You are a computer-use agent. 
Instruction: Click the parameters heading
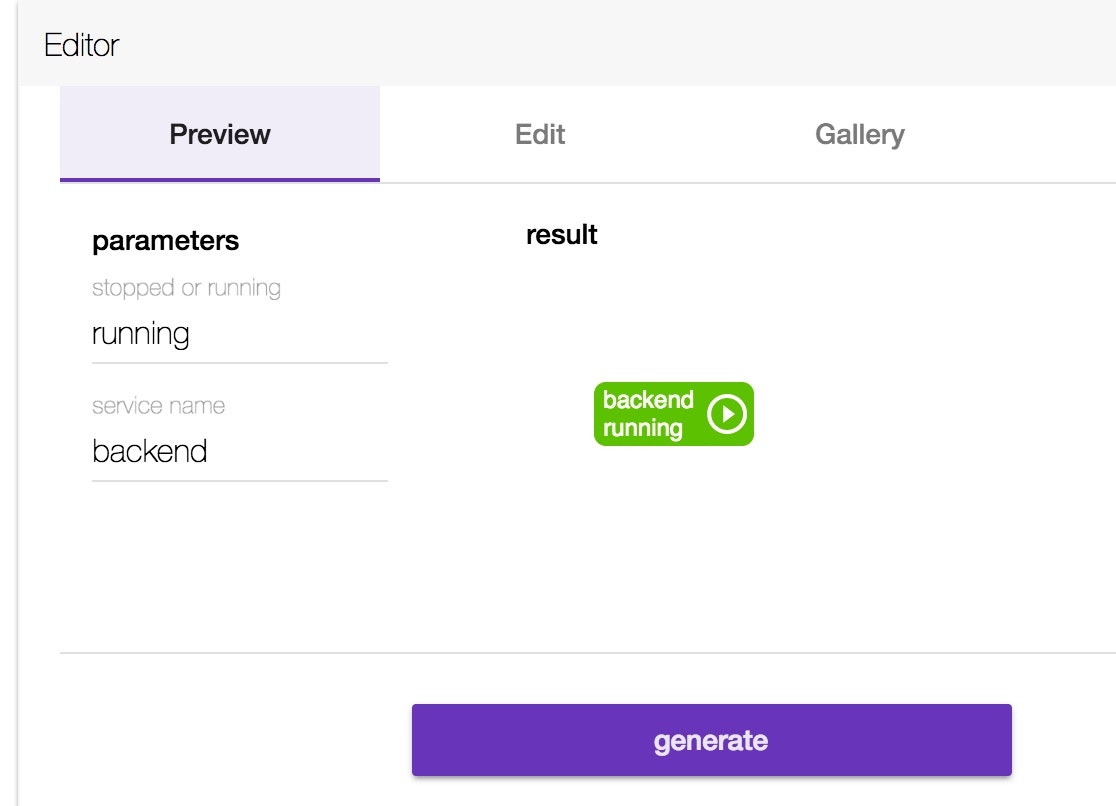(166, 241)
